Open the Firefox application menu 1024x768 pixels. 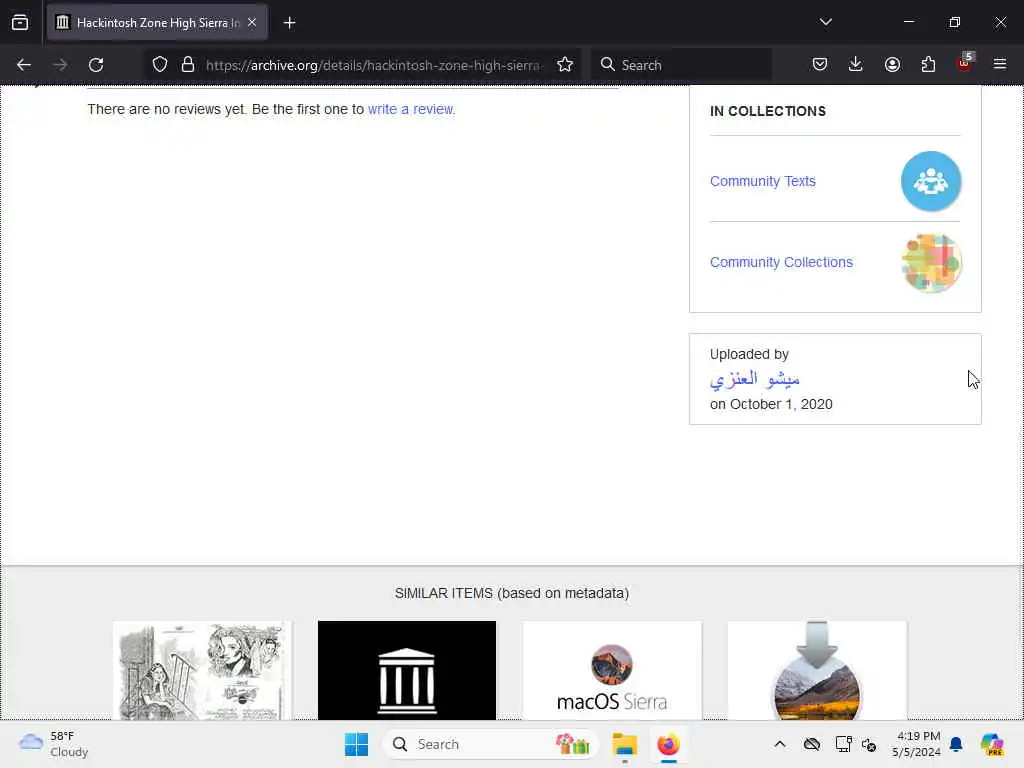click(x=1000, y=64)
